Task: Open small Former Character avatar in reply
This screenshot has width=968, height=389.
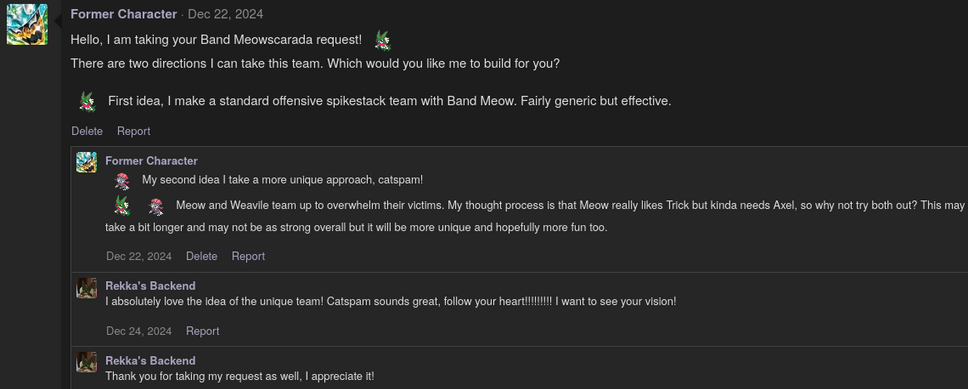Action: click(x=86, y=162)
